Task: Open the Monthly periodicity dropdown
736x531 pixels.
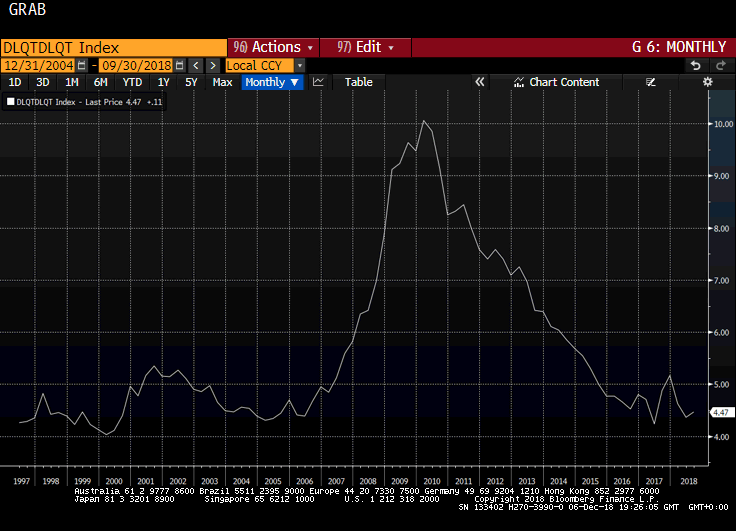Action: (272, 82)
